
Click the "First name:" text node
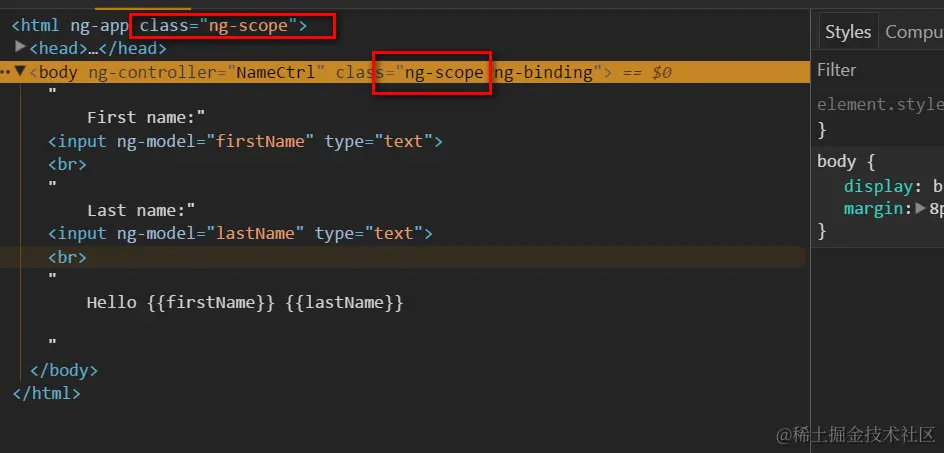point(146,117)
